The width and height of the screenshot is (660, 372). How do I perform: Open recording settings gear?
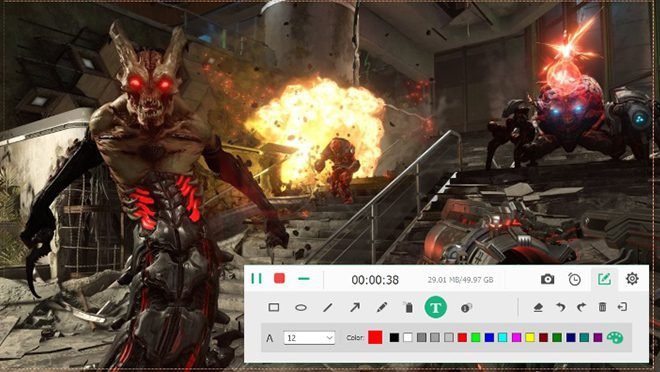[x=632, y=279]
